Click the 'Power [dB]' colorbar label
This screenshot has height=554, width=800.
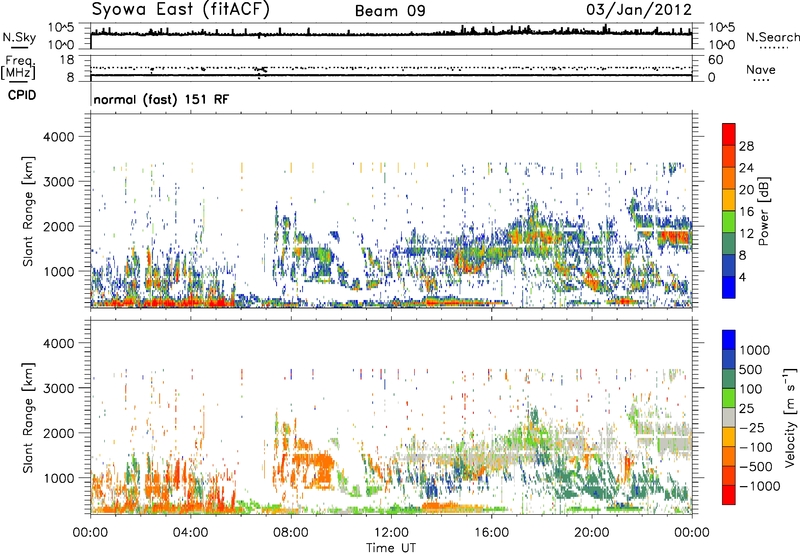coord(764,211)
